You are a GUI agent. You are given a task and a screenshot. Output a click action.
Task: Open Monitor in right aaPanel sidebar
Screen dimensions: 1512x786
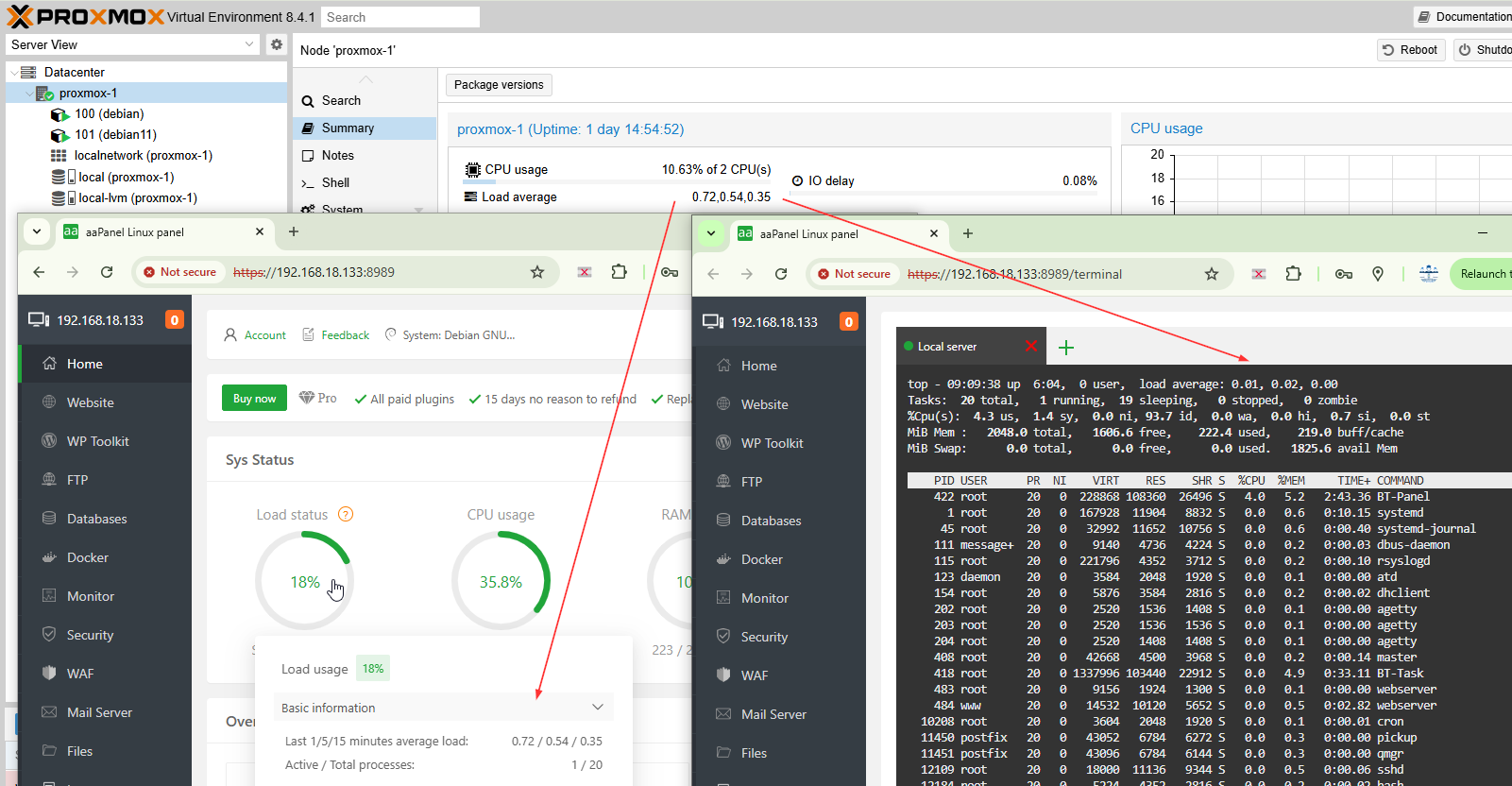tap(779, 598)
